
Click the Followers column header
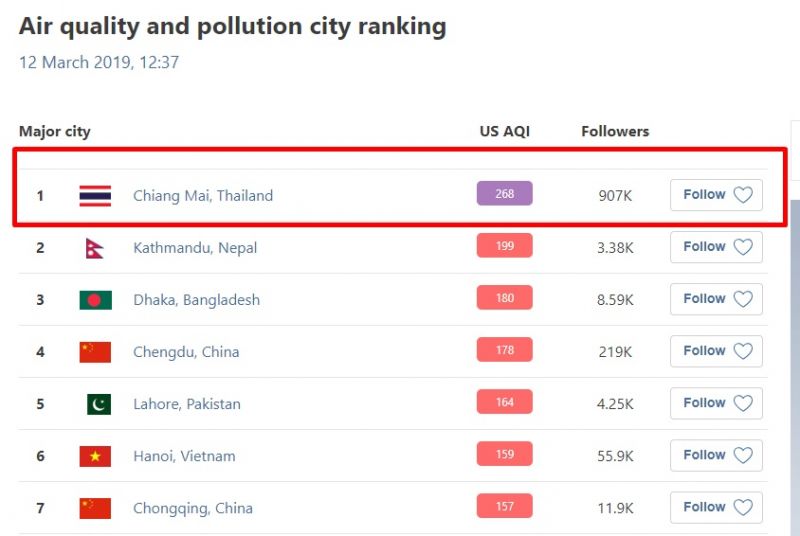(x=615, y=131)
